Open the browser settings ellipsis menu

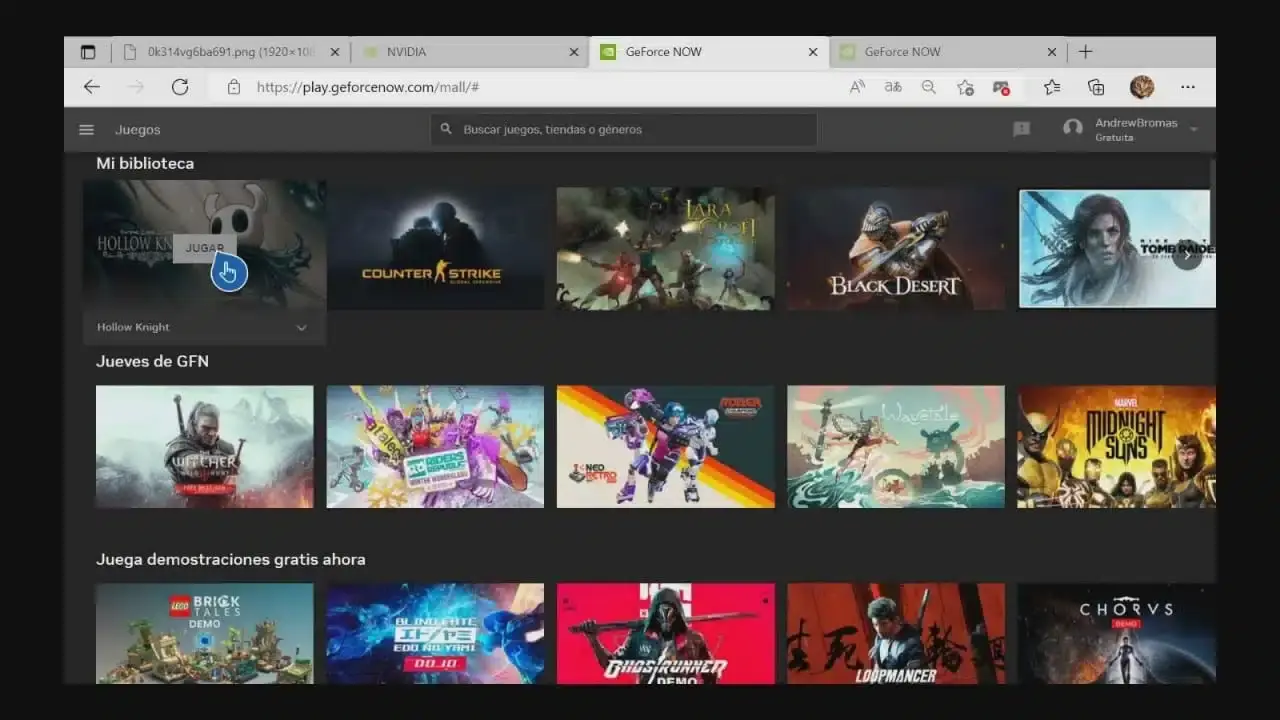click(x=1188, y=87)
